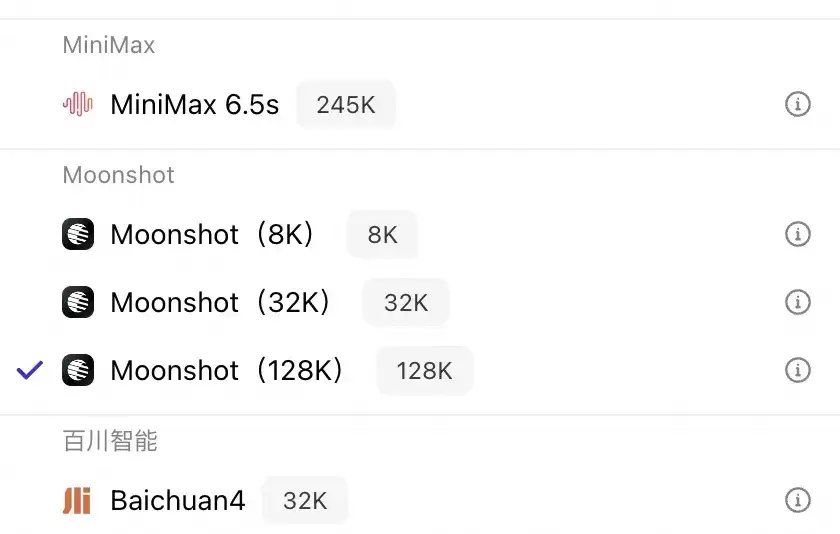This screenshot has width=840, height=534.
Task: Click the MiniMax waveform logo icon
Action: (x=78, y=104)
